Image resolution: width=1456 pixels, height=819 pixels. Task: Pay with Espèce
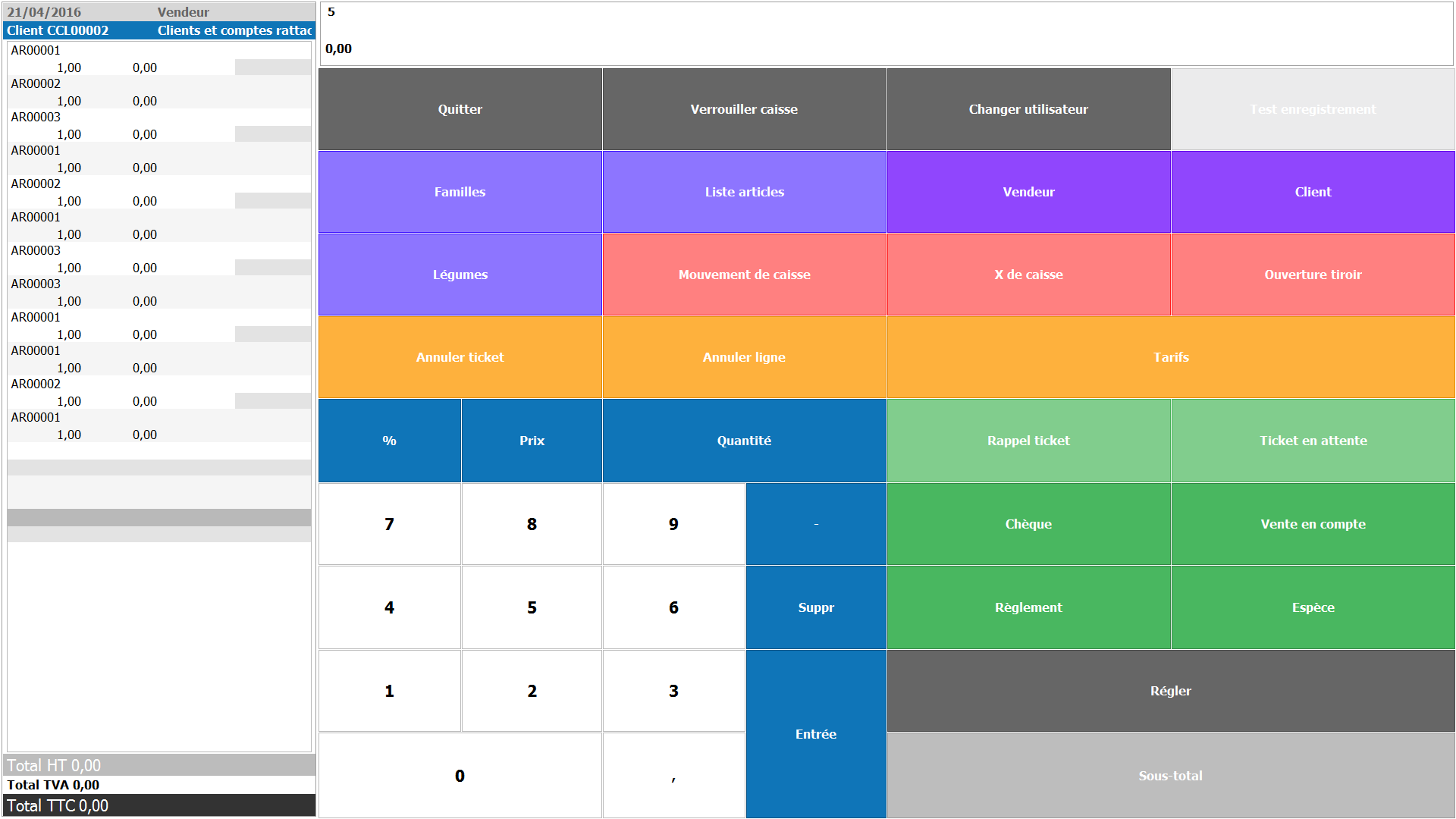(x=1313, y=607)
